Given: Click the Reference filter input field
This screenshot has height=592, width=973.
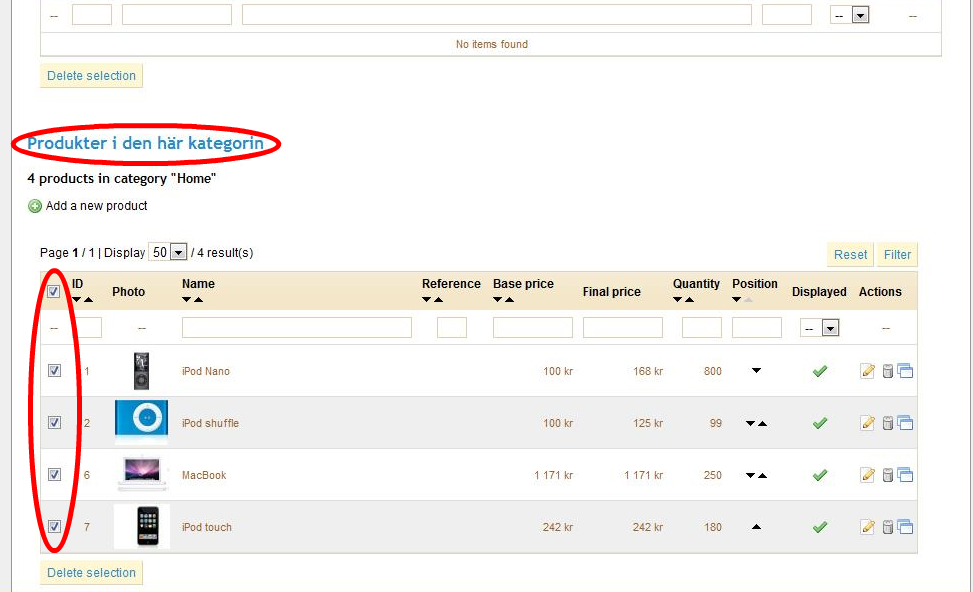Looking at the screenshot, I should [x=452, y=328].
